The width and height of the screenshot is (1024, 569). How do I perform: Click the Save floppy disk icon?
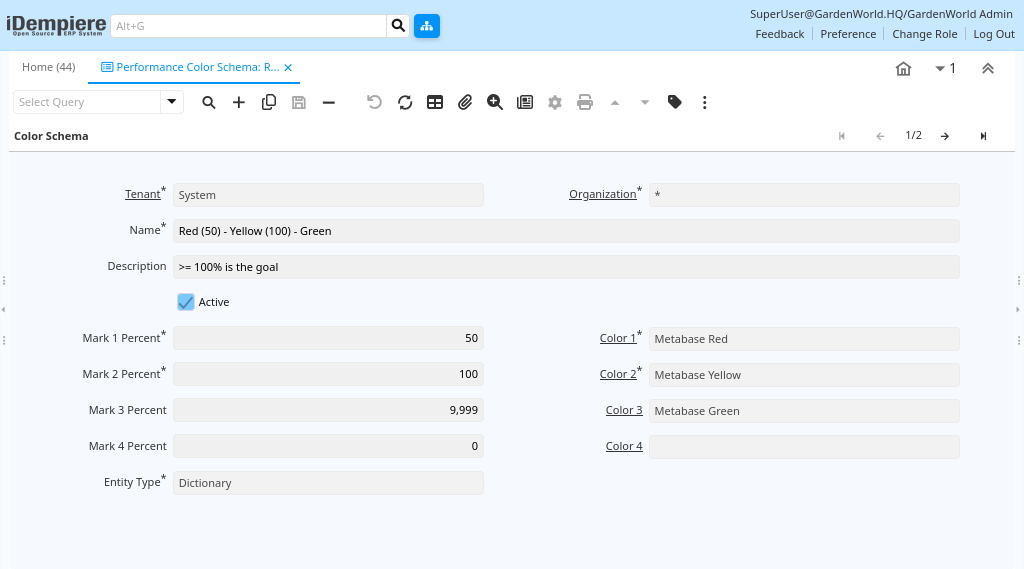point(298,103)
